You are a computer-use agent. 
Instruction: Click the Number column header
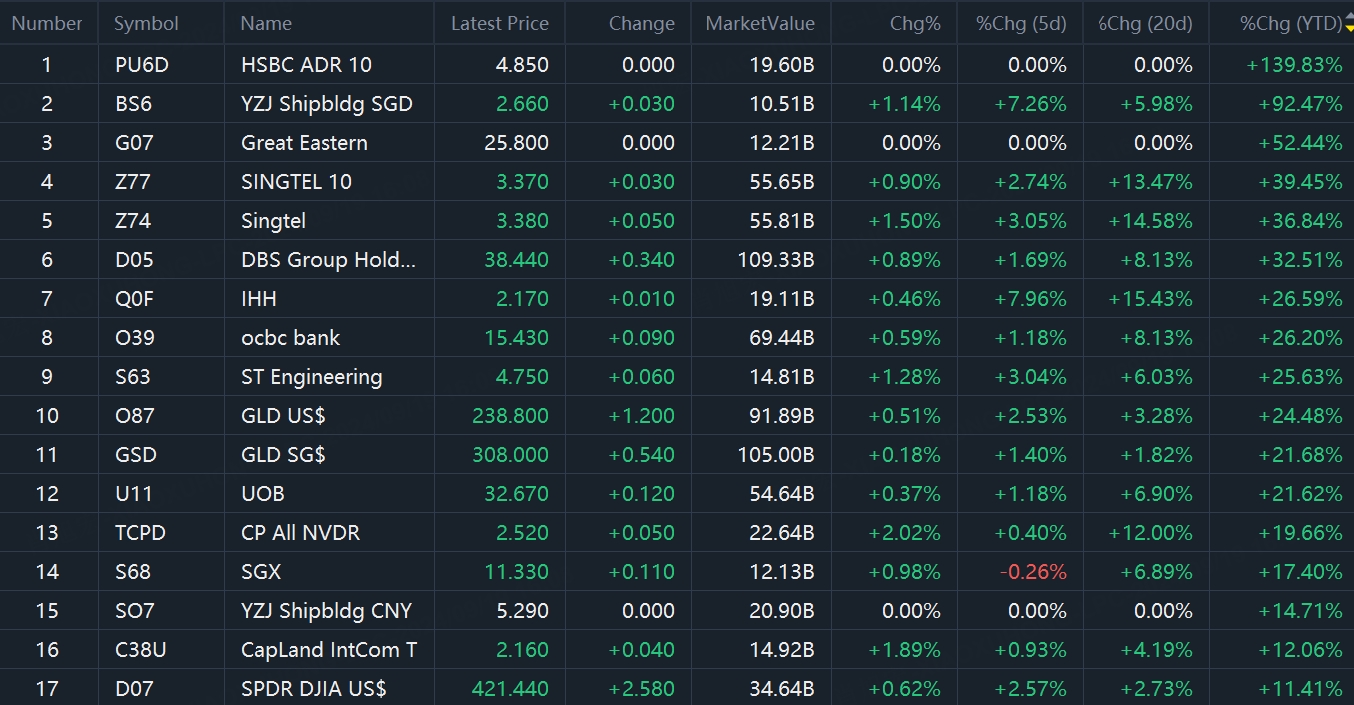47,23
